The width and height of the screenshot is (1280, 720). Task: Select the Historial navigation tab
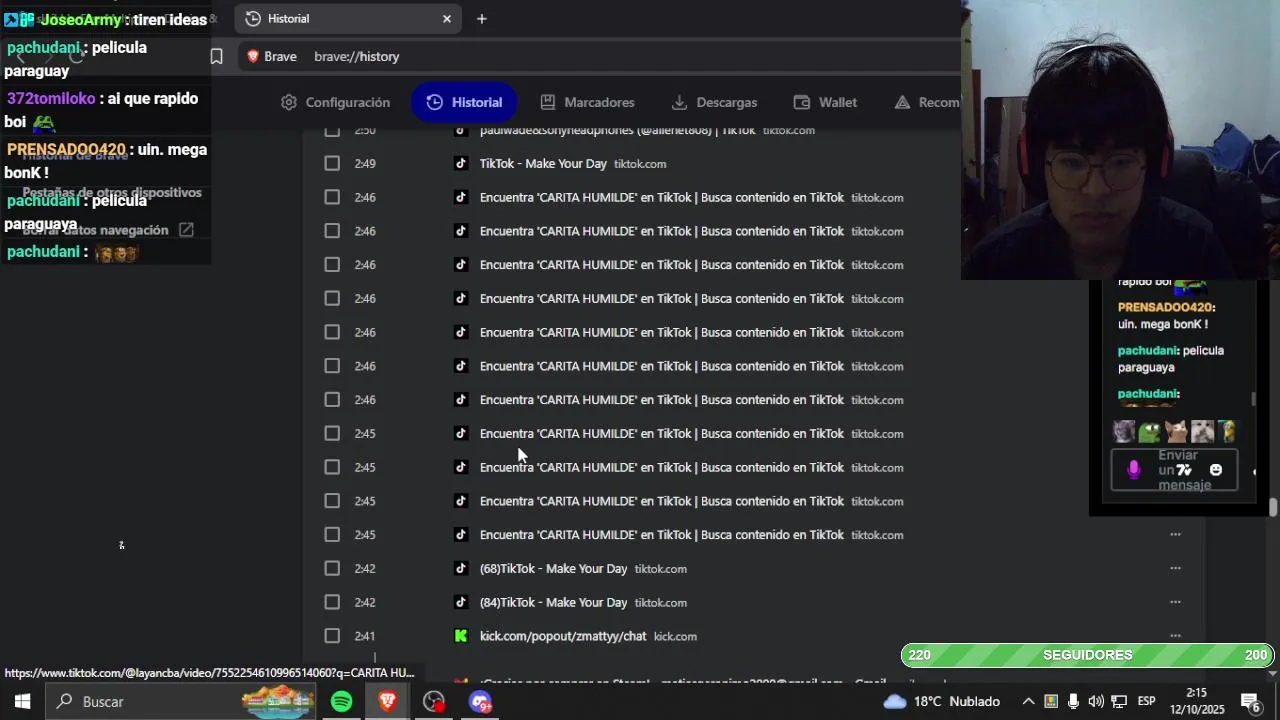click(x=464, y=102)
